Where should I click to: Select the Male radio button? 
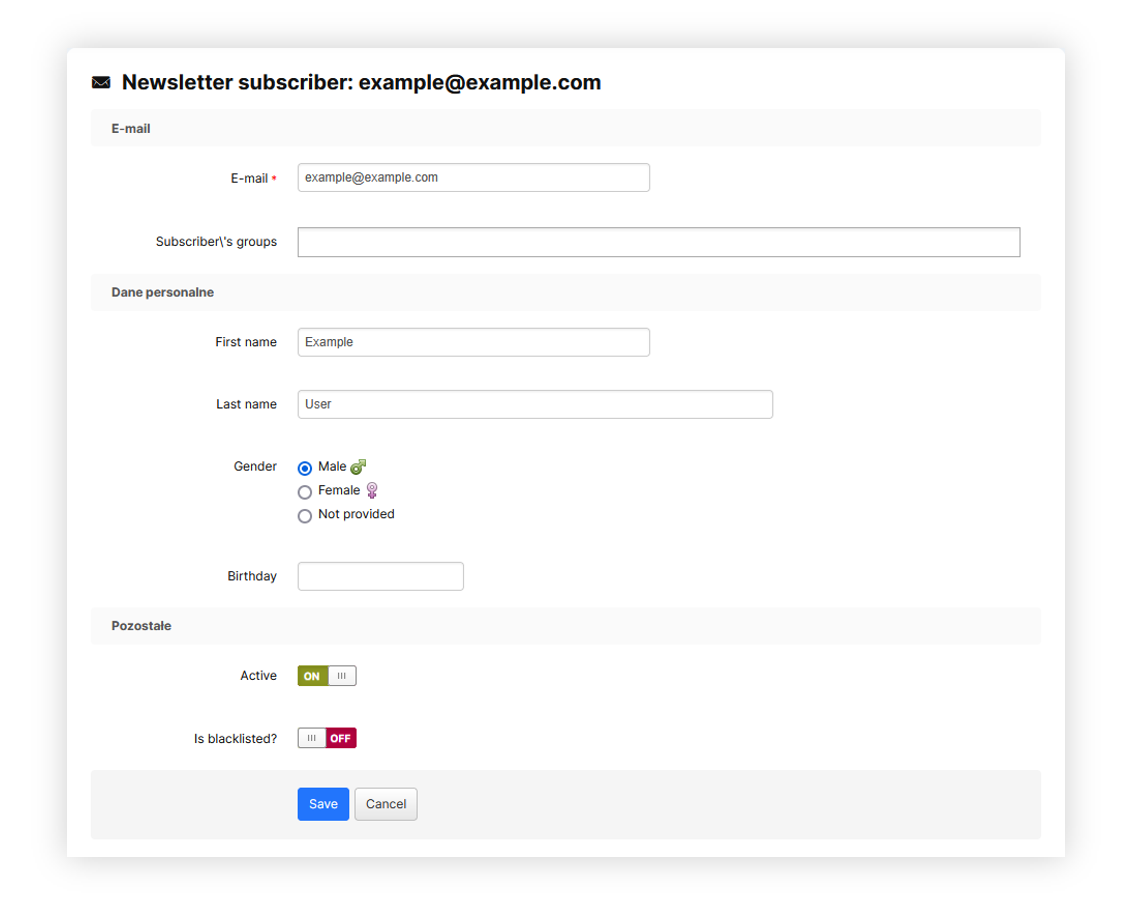305,468
